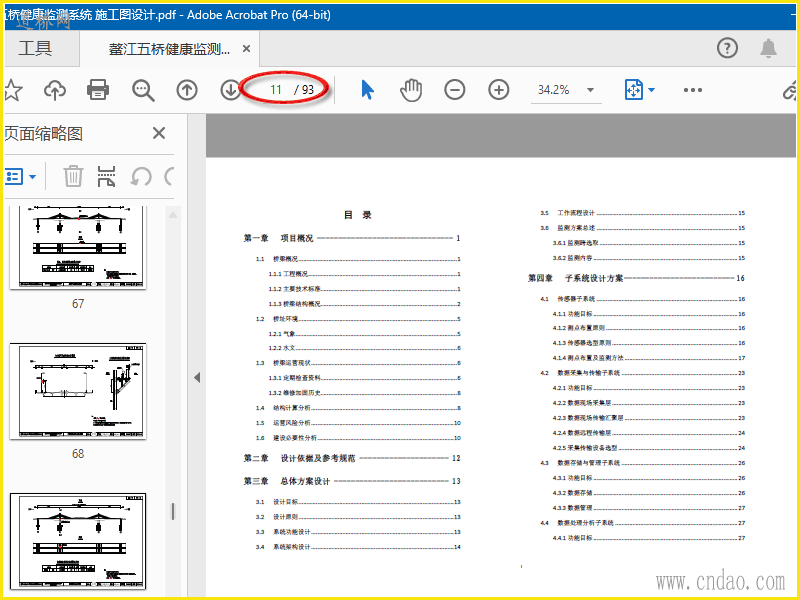The width and height of the screenshot is (800, 600).
Task: Open the find text magnifier tool
Action: 143,90
